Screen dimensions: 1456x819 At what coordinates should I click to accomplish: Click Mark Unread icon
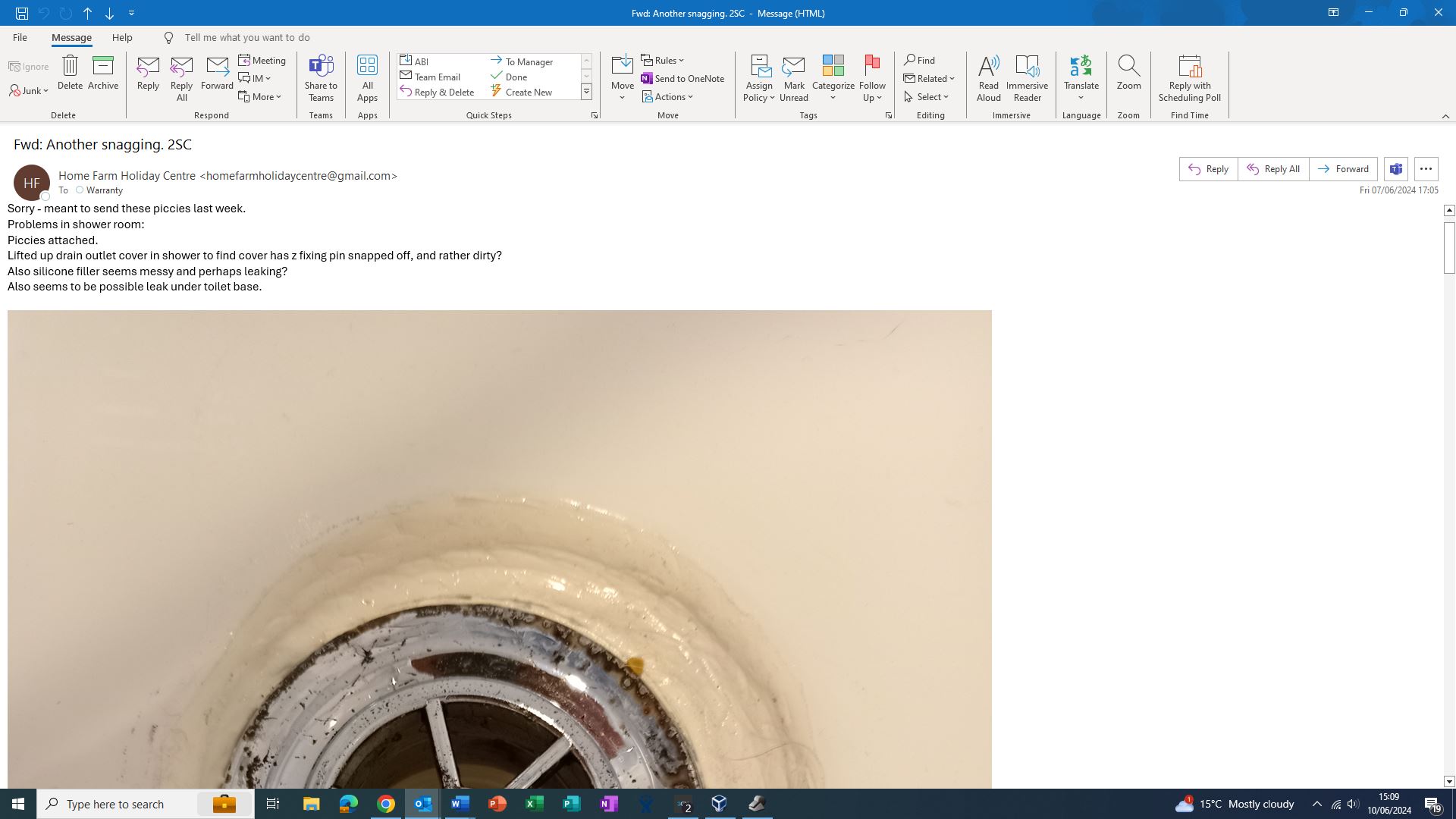[793, 67]
